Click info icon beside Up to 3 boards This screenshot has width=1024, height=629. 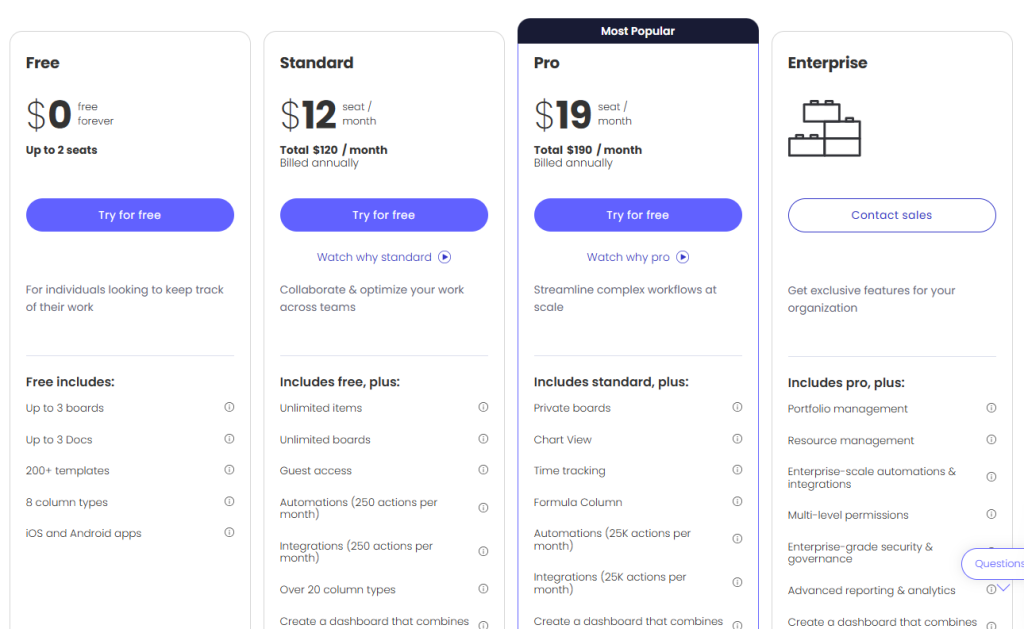click(229, 407)
